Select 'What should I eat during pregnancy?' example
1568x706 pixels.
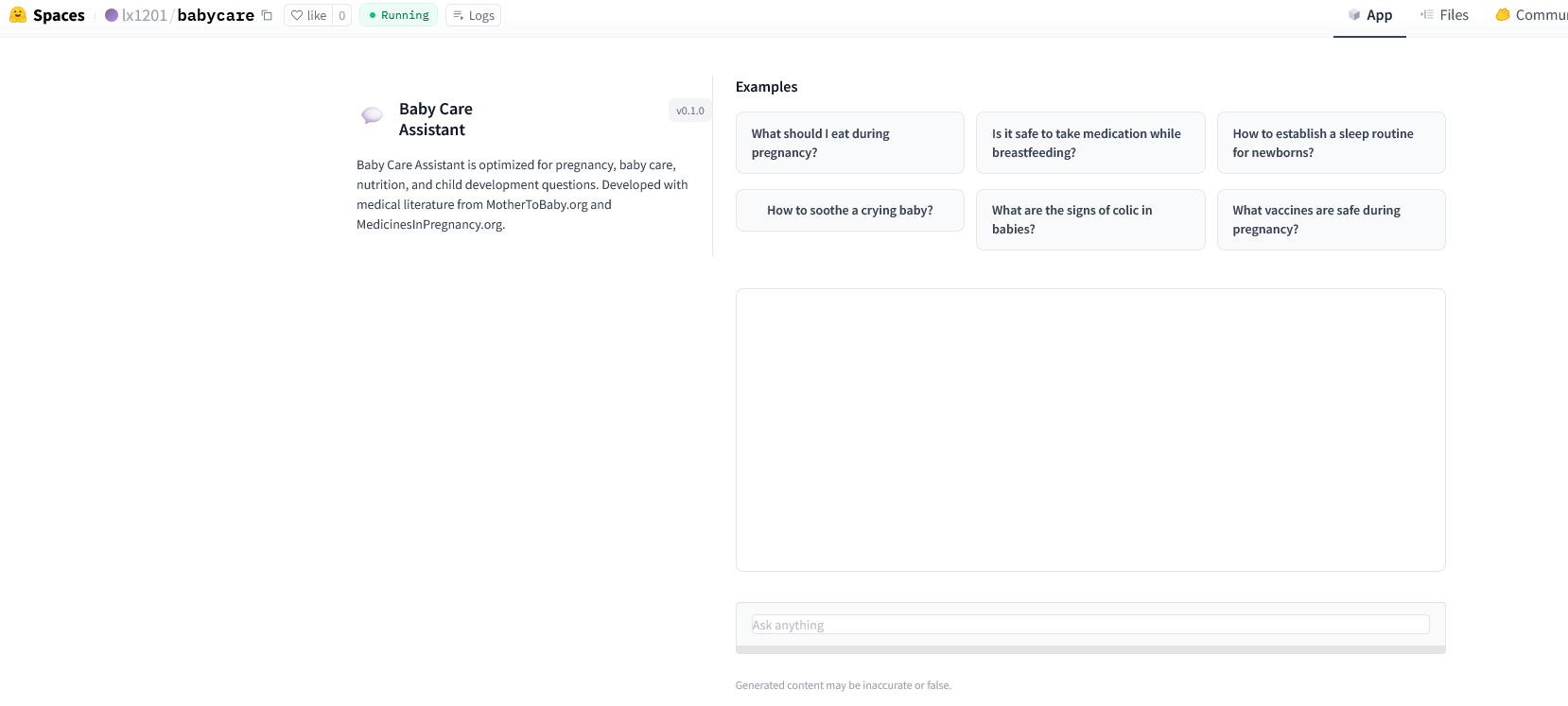pyautogui.click(x=849, y=143)
